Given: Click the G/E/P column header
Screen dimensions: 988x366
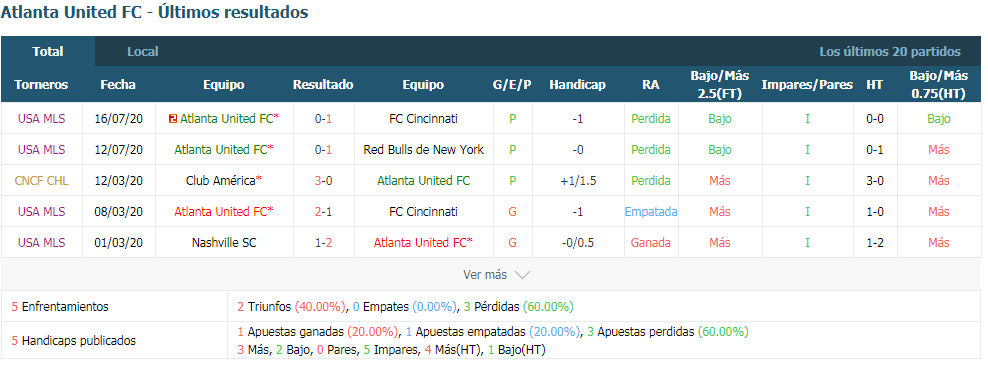Looking at the screenshot, I should click(512, 84).
